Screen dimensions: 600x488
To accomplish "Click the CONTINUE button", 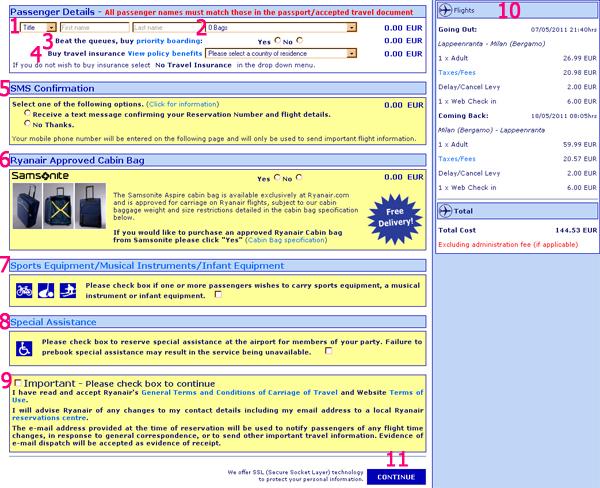I will point(396,477).
